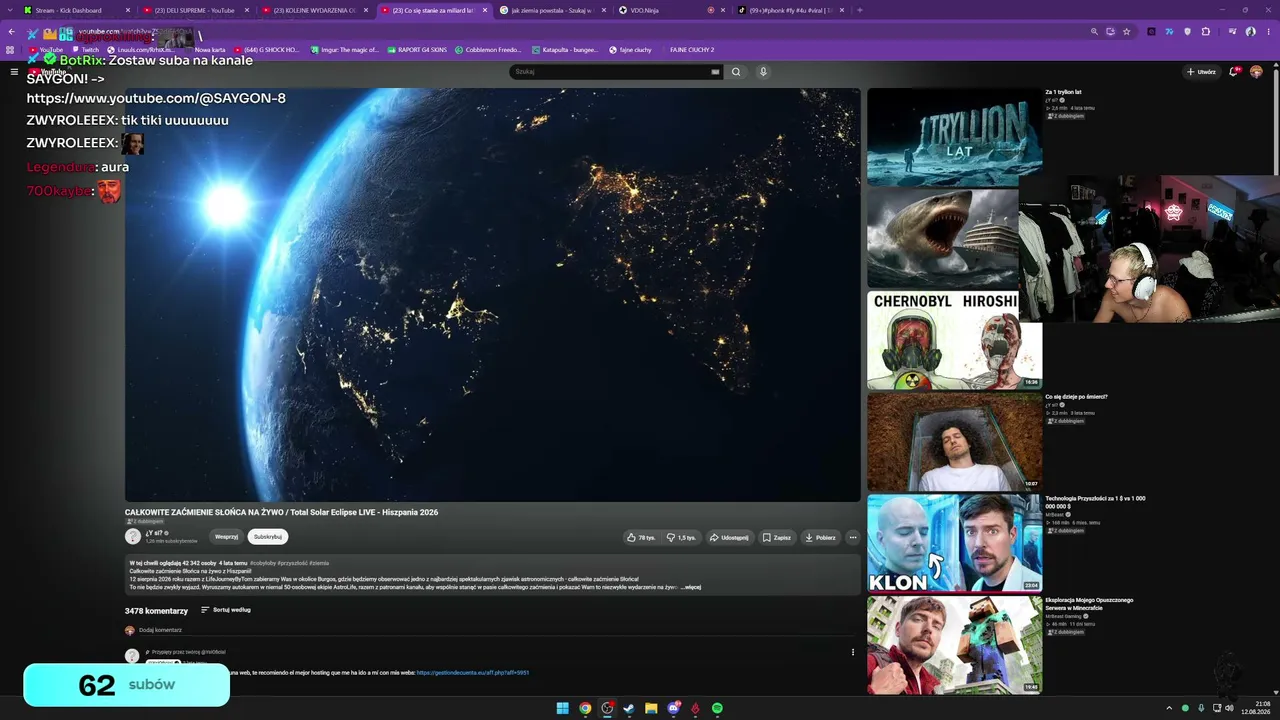
Task: Open a new browser tab
Action: coord(860,10)
